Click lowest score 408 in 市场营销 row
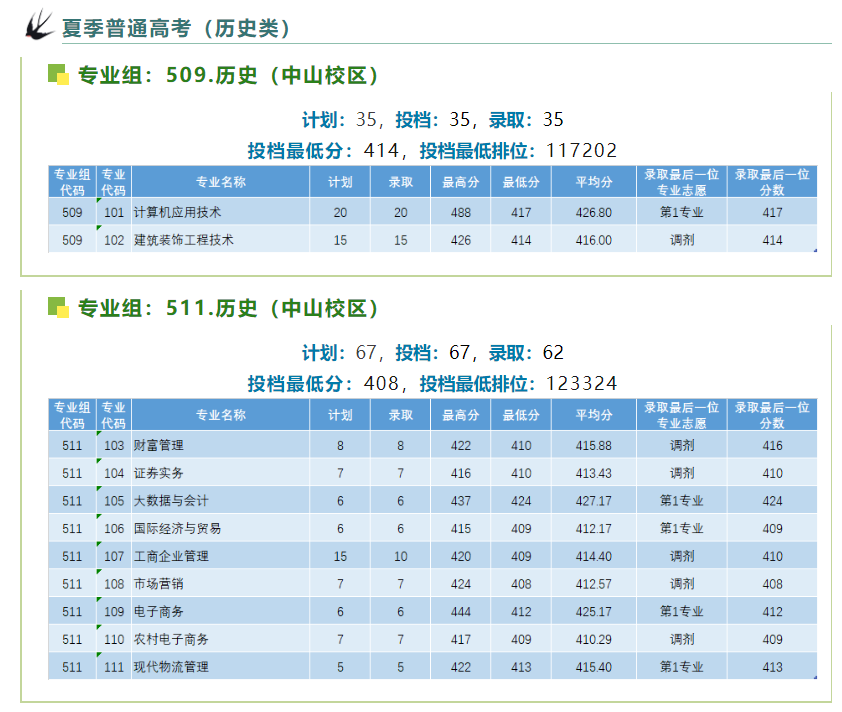The width and height of the screenshot is (842, 712). coord(521,584)
